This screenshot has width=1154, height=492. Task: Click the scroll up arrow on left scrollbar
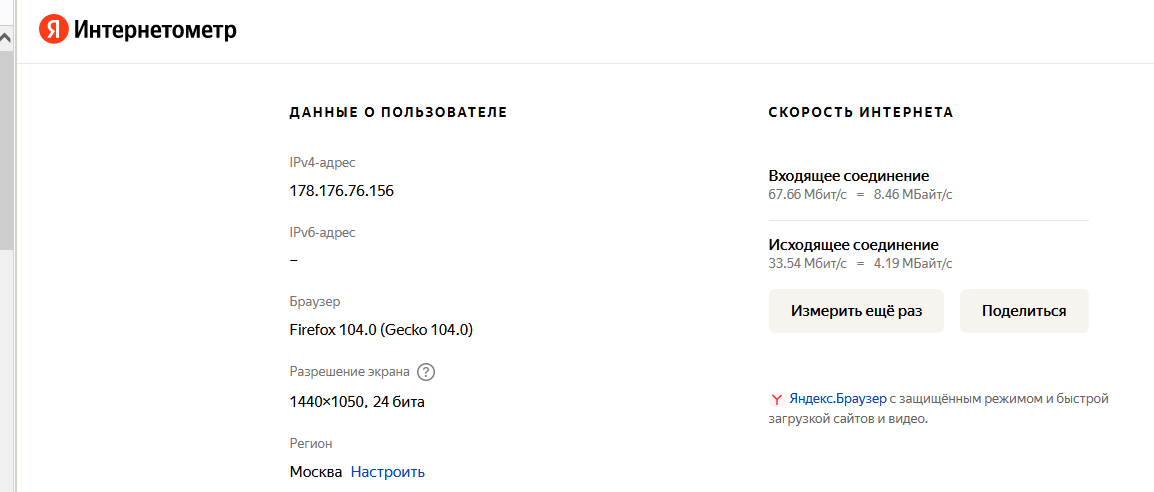(x=6, y=38)
